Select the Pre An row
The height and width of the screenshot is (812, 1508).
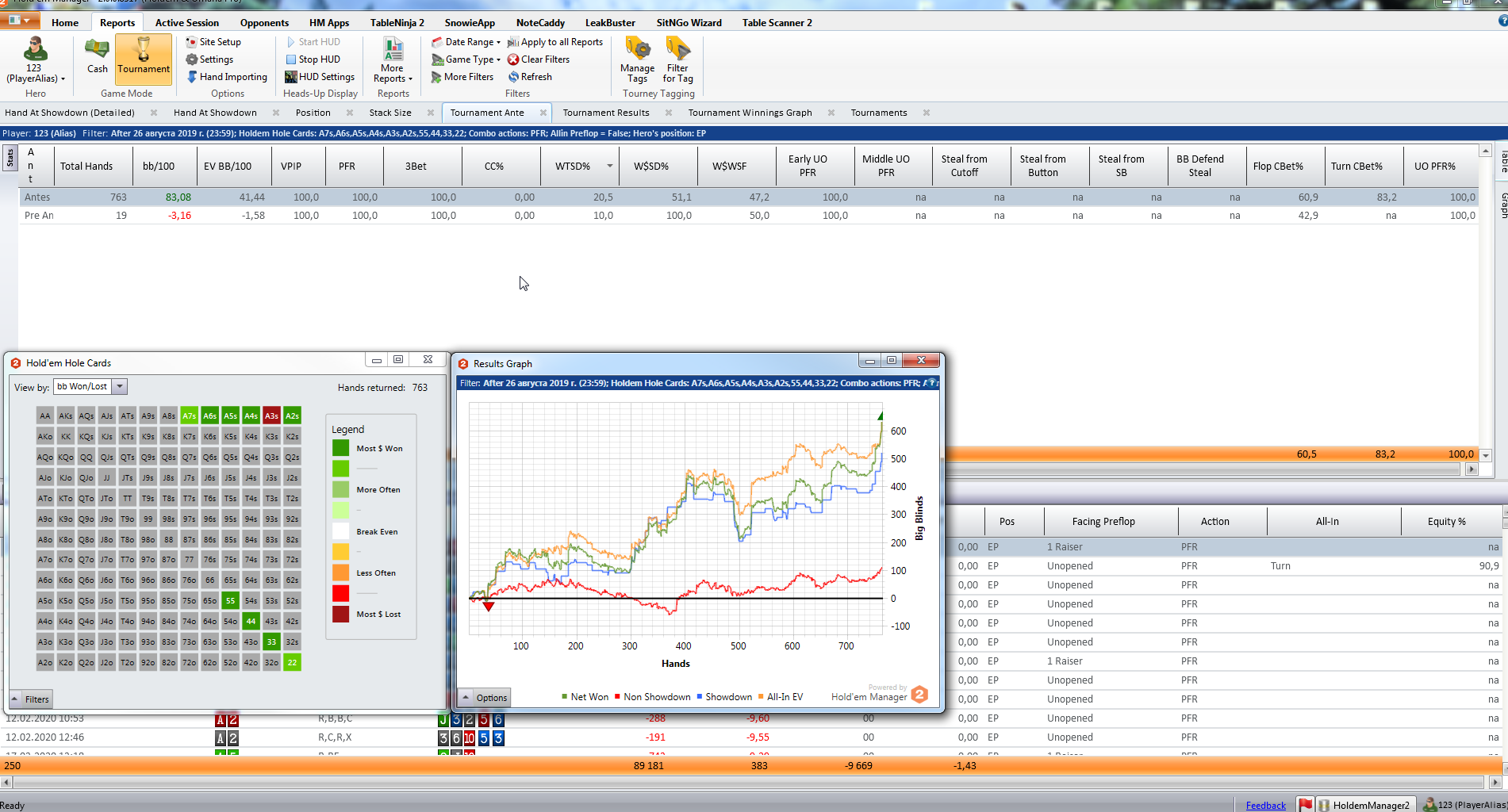pos(747,216)
